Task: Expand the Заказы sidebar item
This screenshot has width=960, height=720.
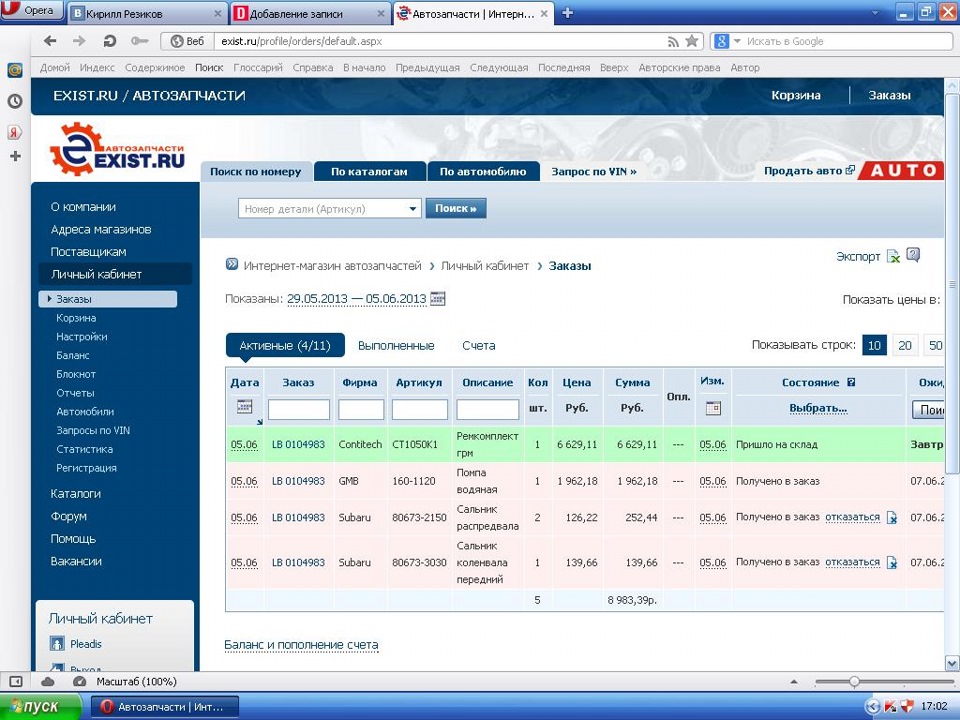Action: [x=108, y=299]
